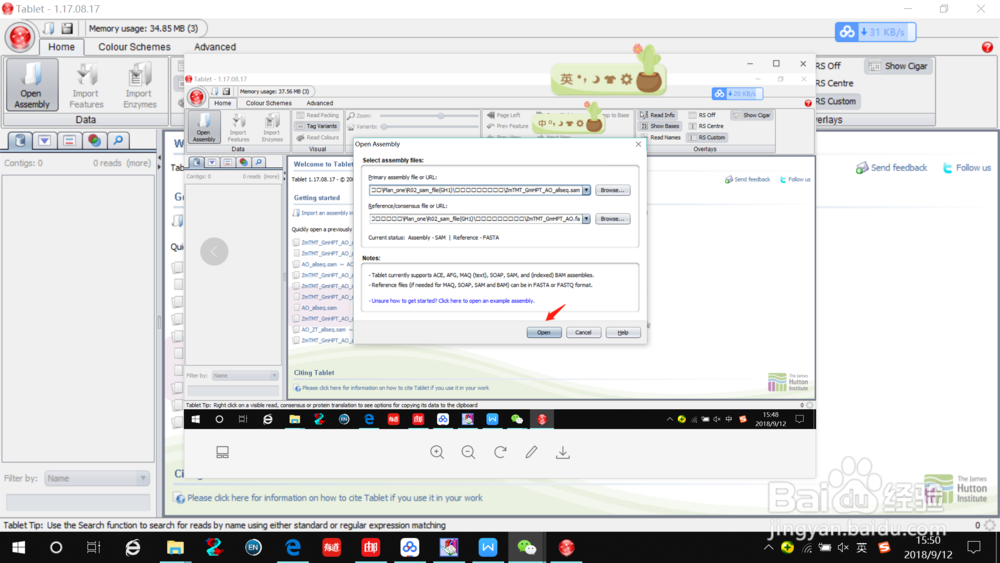Click the image viewer zoom-in magnifier icon
This screenshot has height=563, width=1000.
tap(437, 452)
